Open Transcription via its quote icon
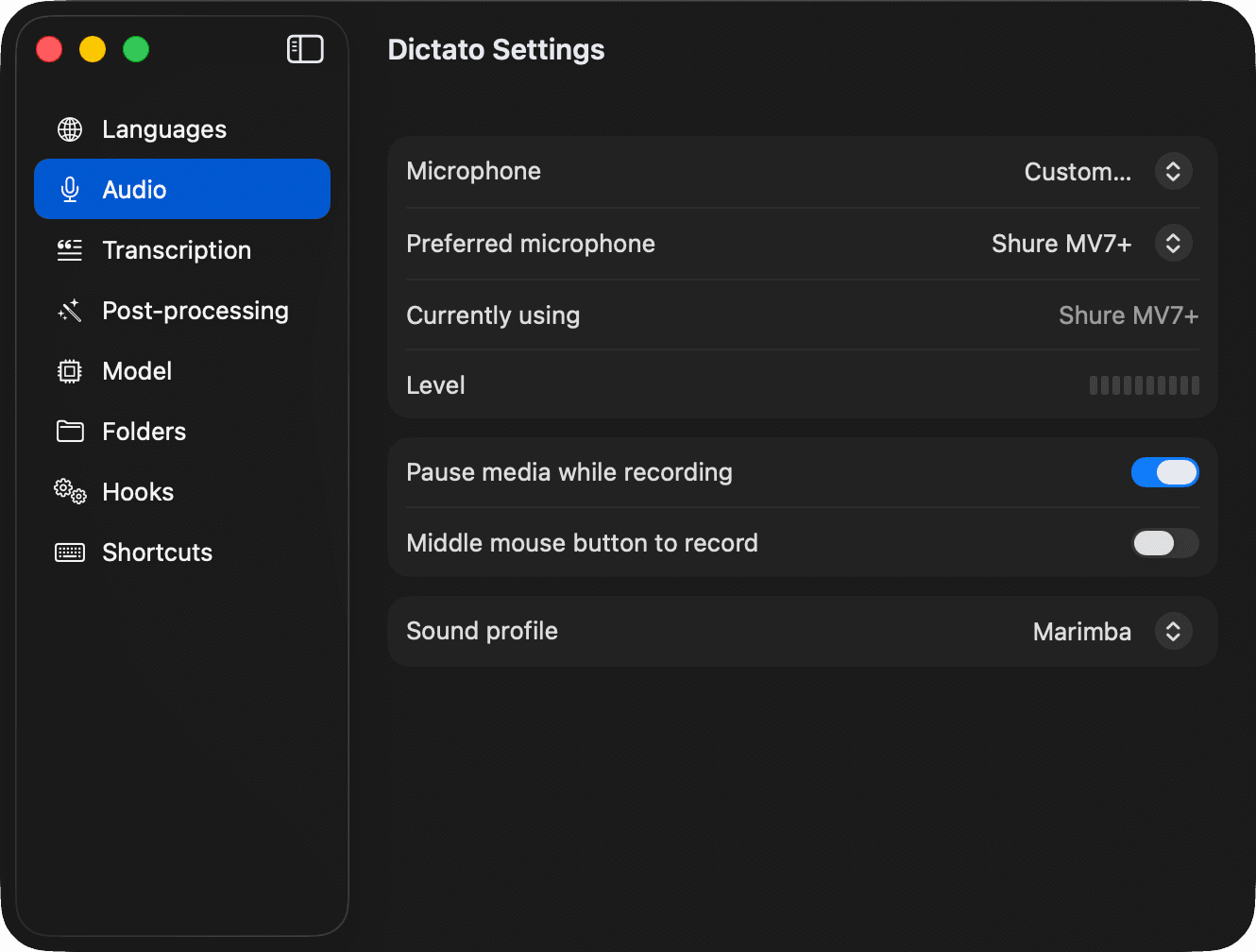The image size is (1256, 952). pos(69,250)
